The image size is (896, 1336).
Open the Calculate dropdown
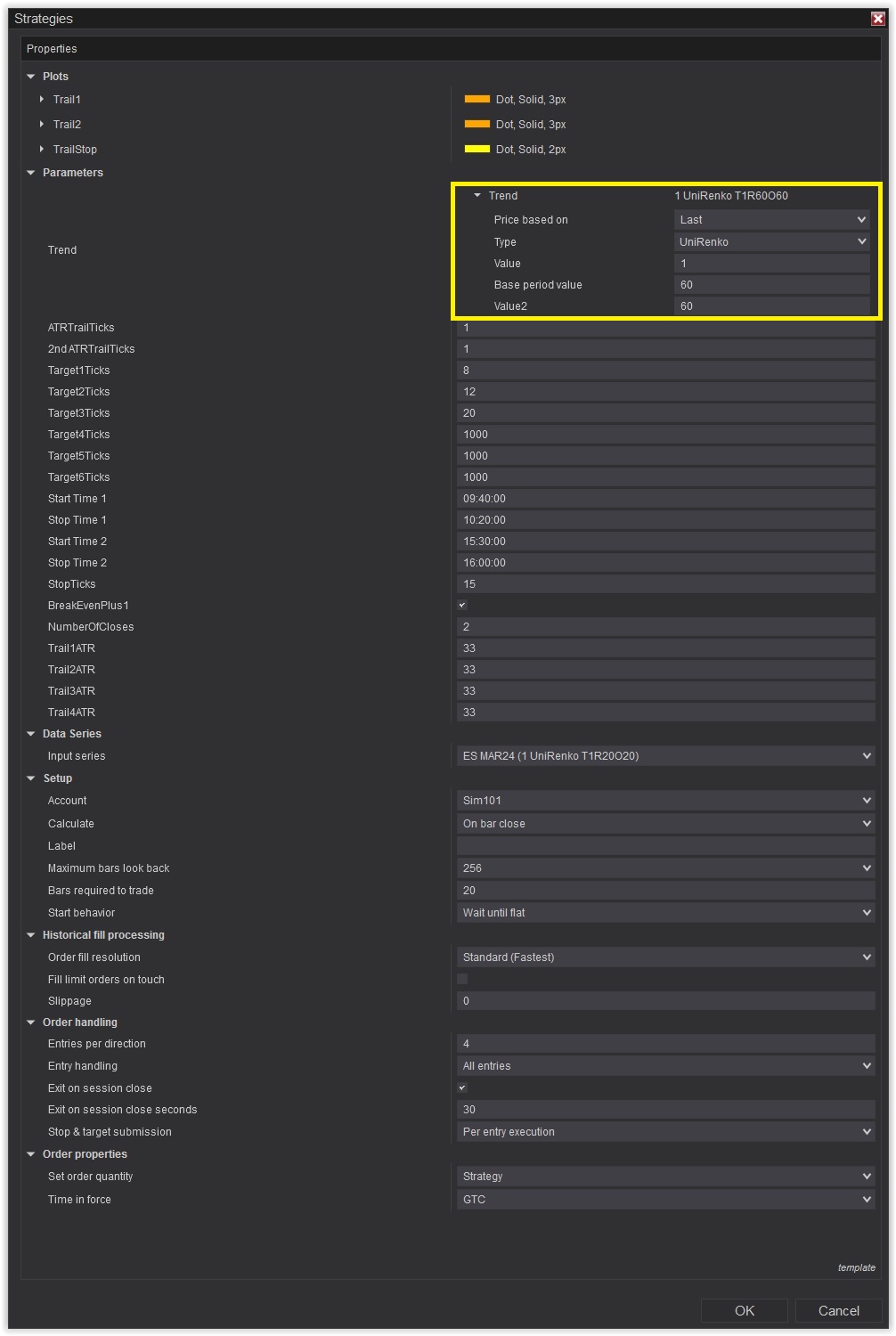[x=665, y=824]
